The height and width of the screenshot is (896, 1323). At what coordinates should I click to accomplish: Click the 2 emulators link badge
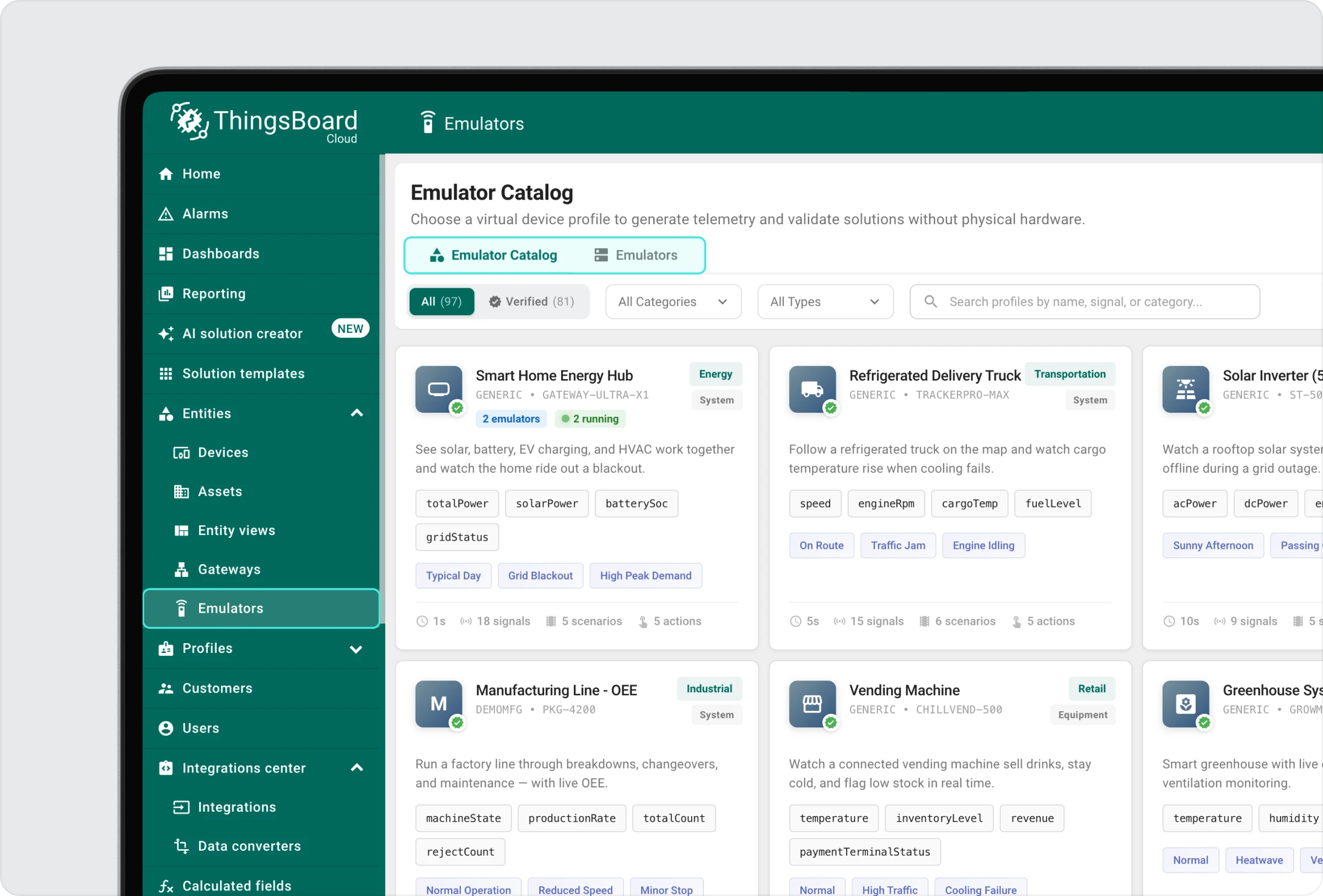(510, 419)
